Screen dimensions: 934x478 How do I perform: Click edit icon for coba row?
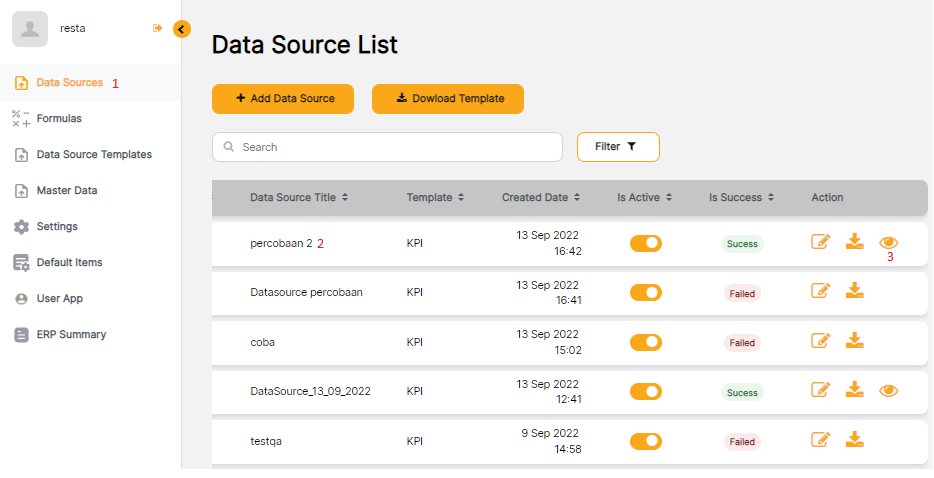tap(821, 341)
